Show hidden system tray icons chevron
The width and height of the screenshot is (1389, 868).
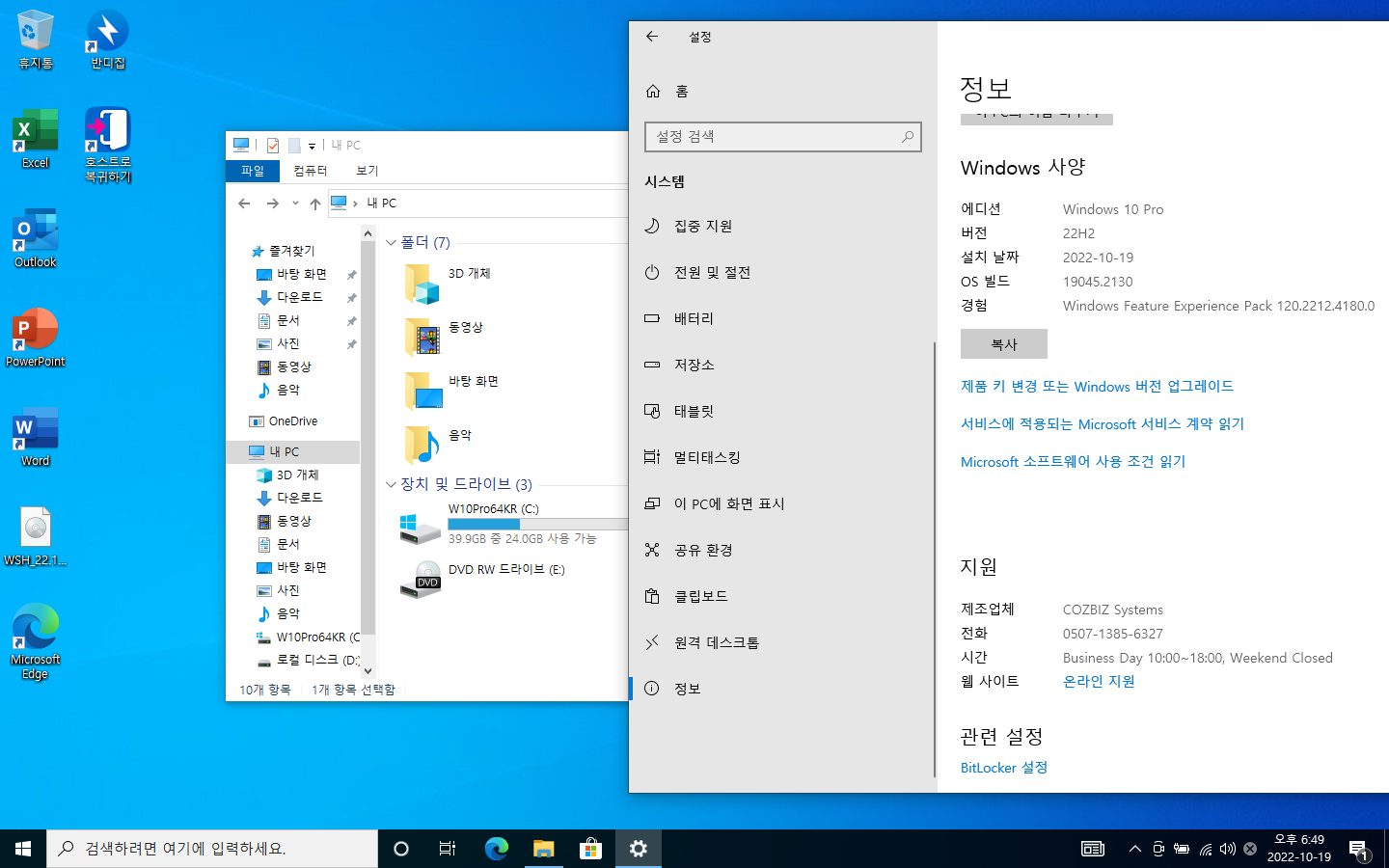1134,849
